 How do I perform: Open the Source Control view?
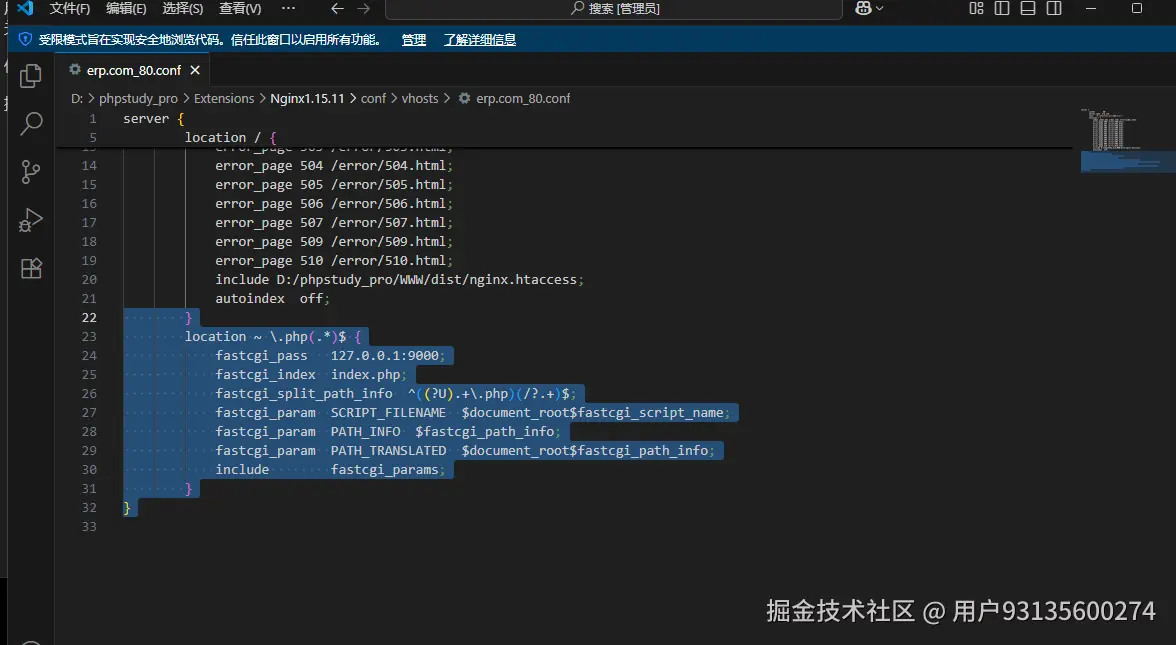31,172
